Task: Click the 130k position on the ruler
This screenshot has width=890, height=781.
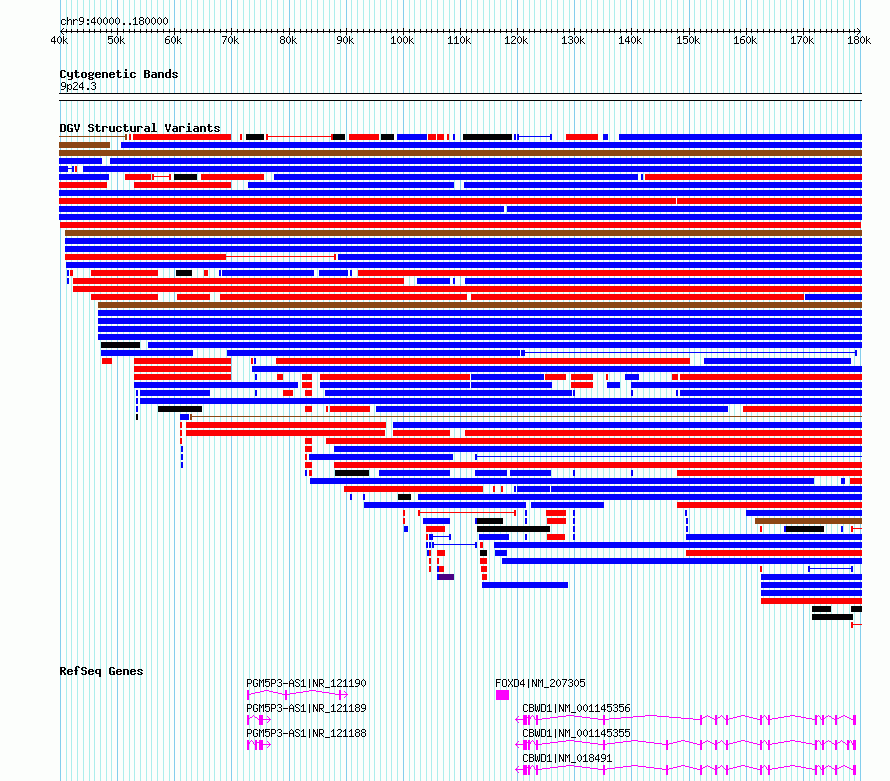Action: [x=573, y=40]
